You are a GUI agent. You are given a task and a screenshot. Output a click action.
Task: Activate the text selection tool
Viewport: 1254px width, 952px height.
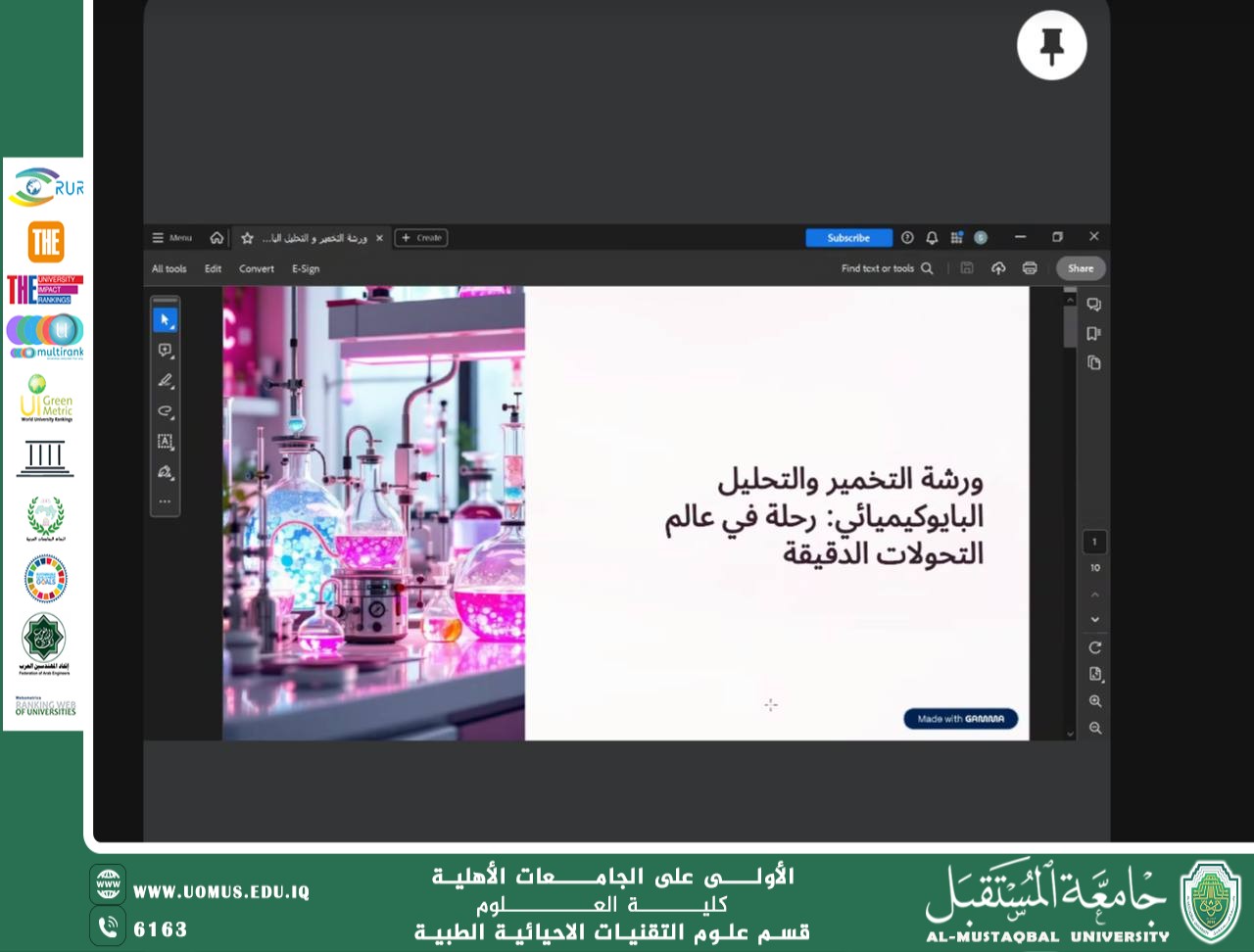[165, 442]
